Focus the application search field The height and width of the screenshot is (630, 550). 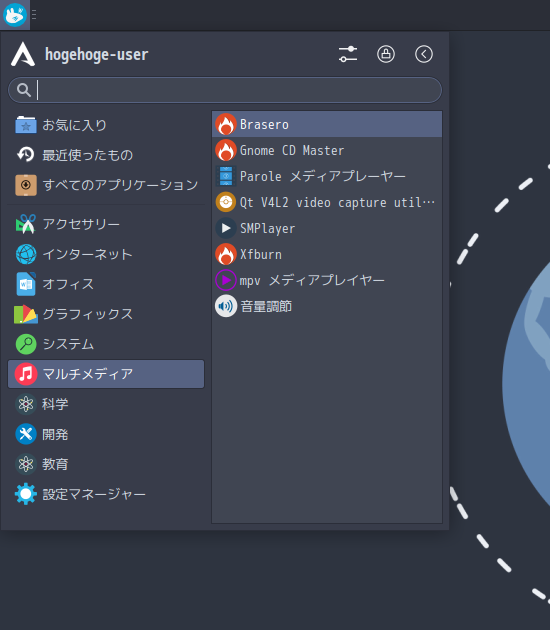225,90
